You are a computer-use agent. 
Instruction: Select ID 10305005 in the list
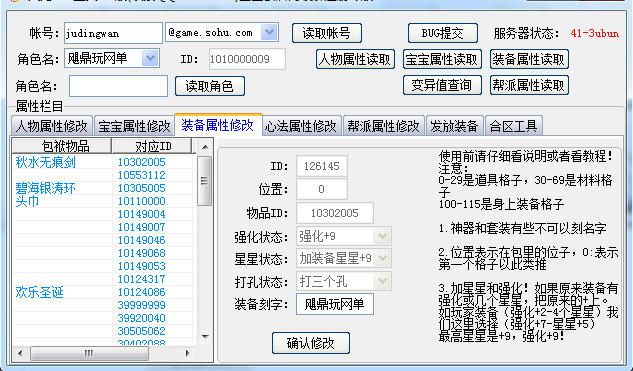(x=142, y=188)
